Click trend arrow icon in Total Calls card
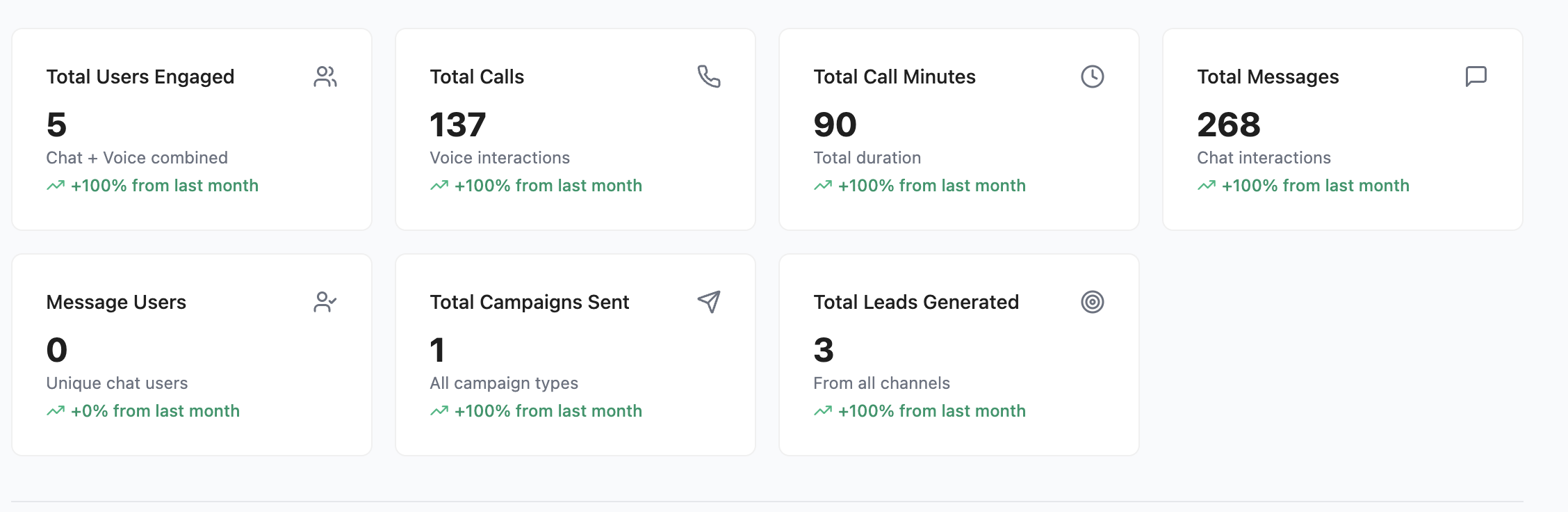 tap(439, 186)
